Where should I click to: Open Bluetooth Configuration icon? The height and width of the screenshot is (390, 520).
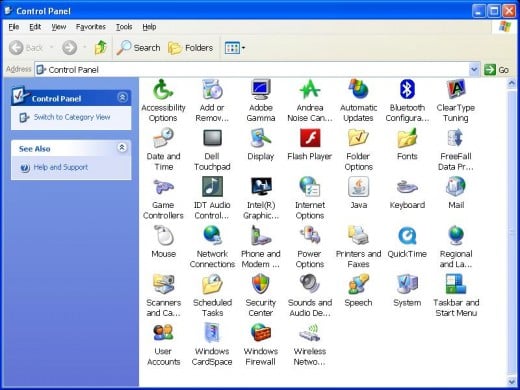click(407, 90)
